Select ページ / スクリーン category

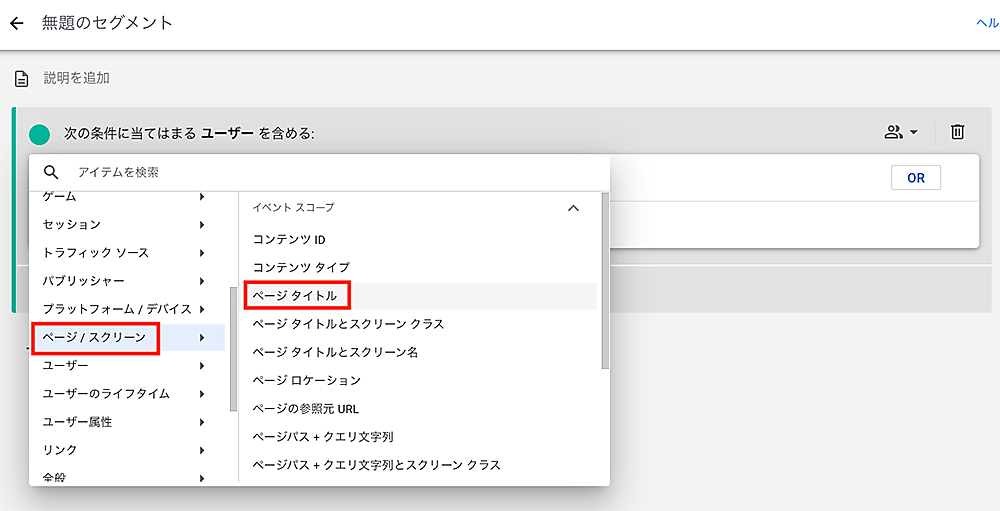pyautogui.click(x=100, y=338)
